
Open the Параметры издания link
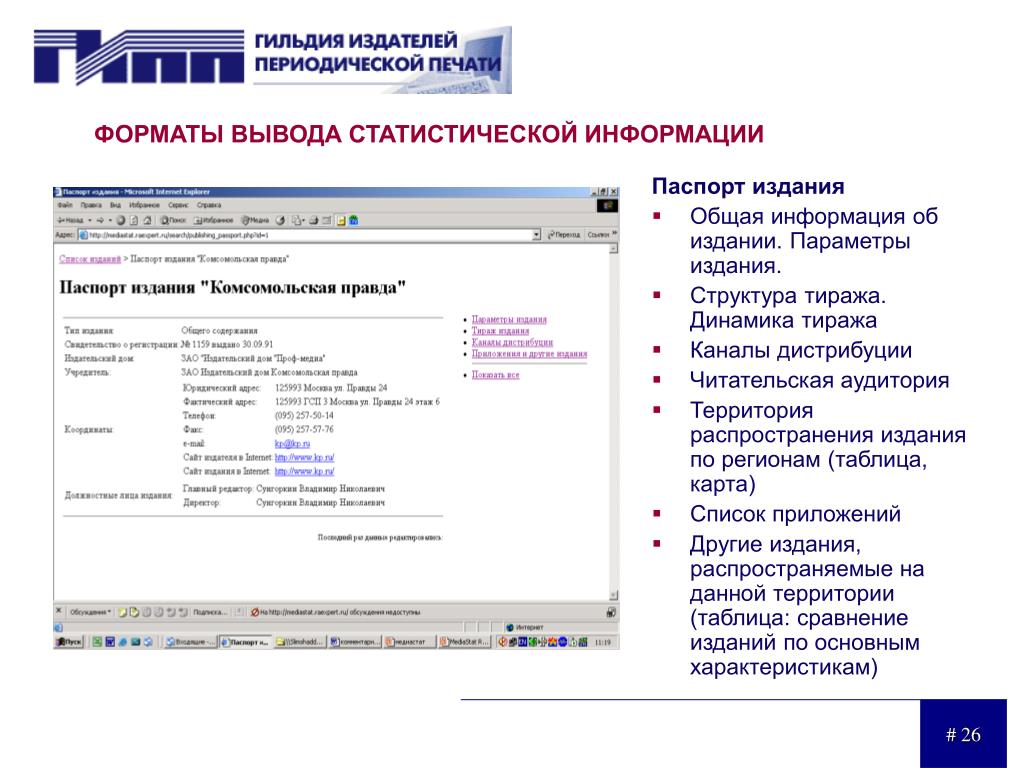[509, 319]
